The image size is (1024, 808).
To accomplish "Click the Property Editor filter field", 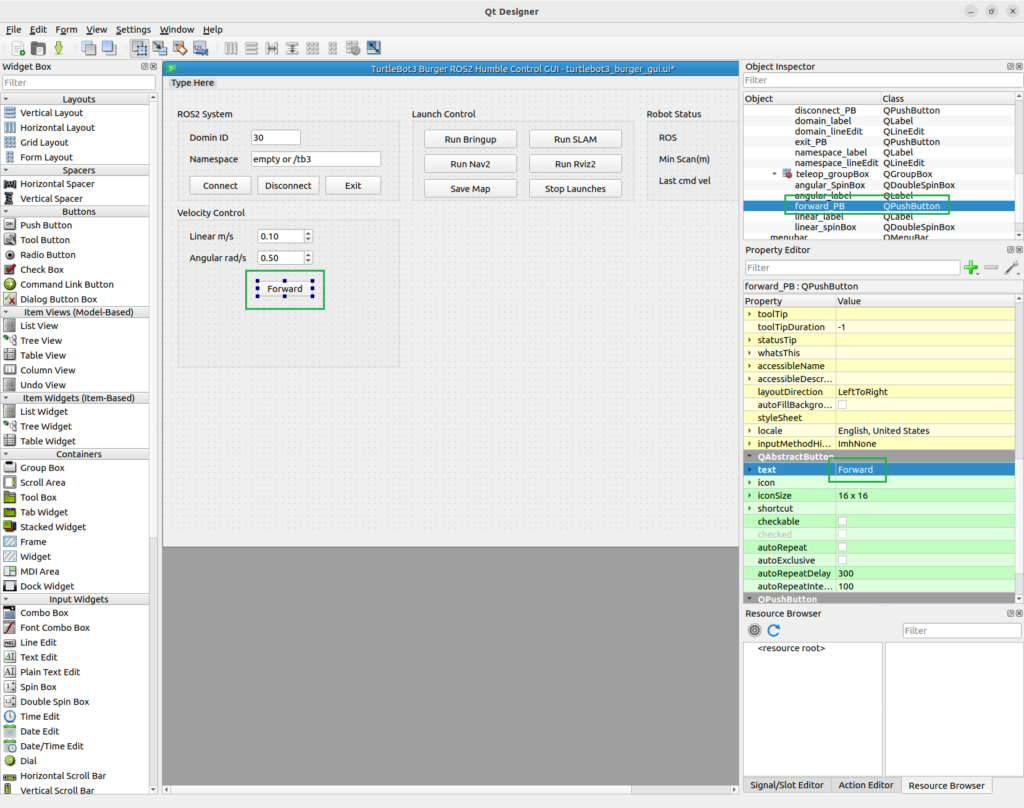I will click(x=852, y=268).
